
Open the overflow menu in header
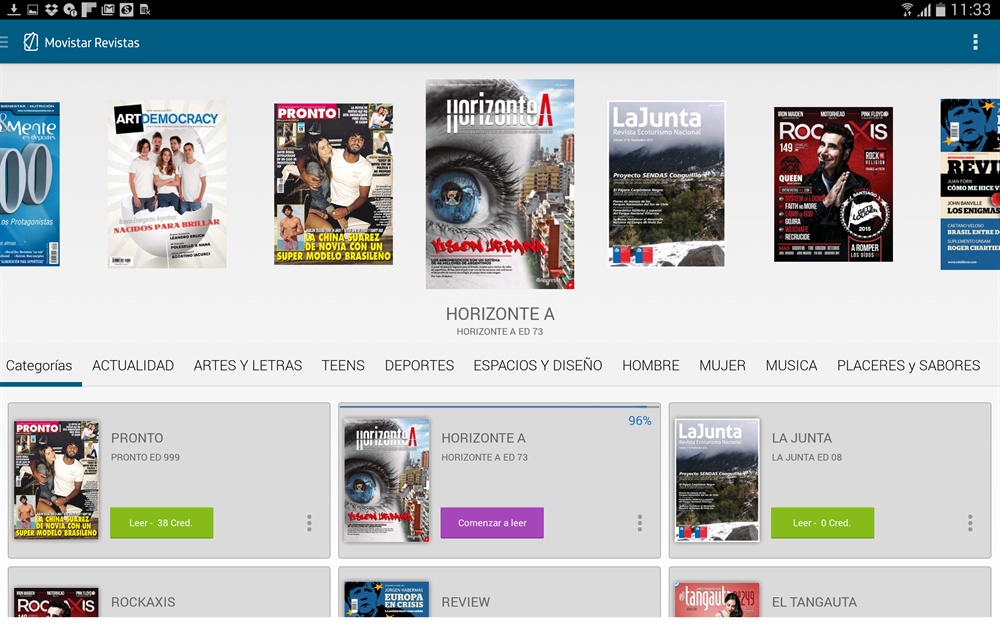pyautogui.click(x=975, y=42)
